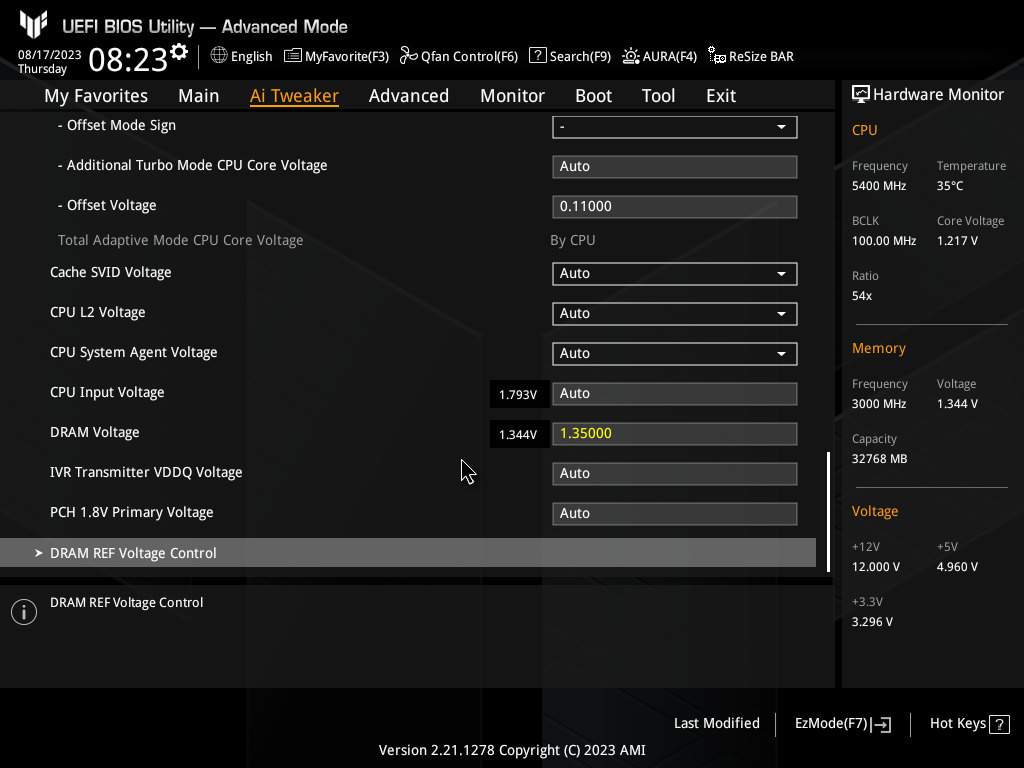Click the ReSize BAR icon
The image size is (1024, 768).
[x=716, y=56]
